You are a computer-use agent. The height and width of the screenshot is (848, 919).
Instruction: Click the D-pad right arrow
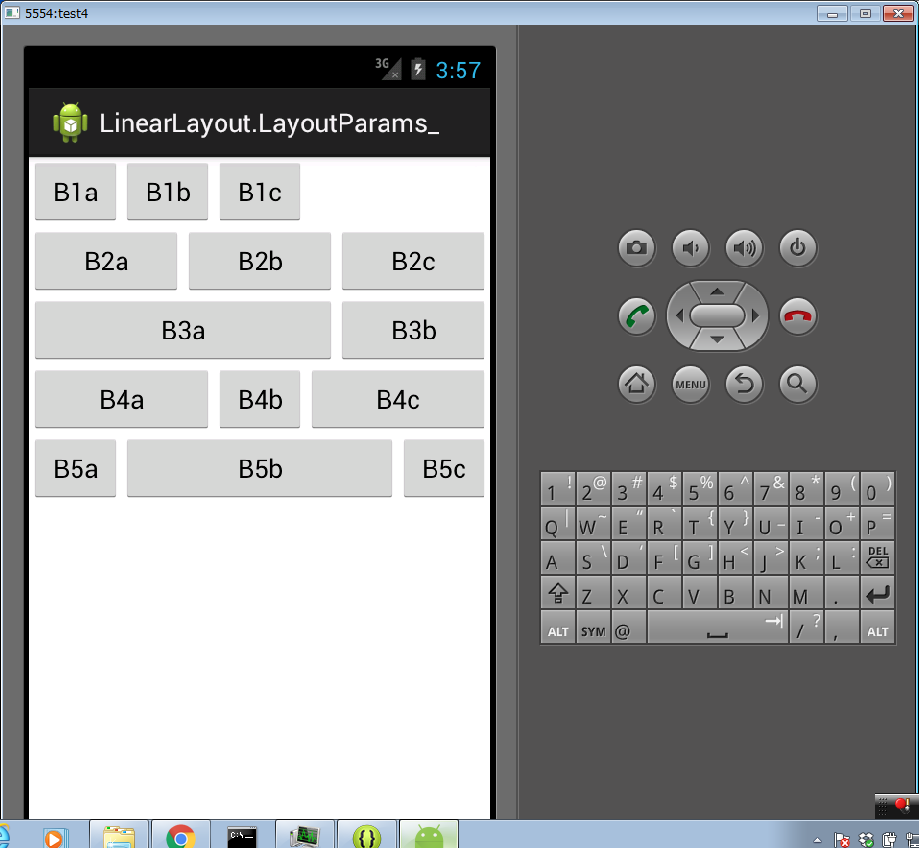755,316
